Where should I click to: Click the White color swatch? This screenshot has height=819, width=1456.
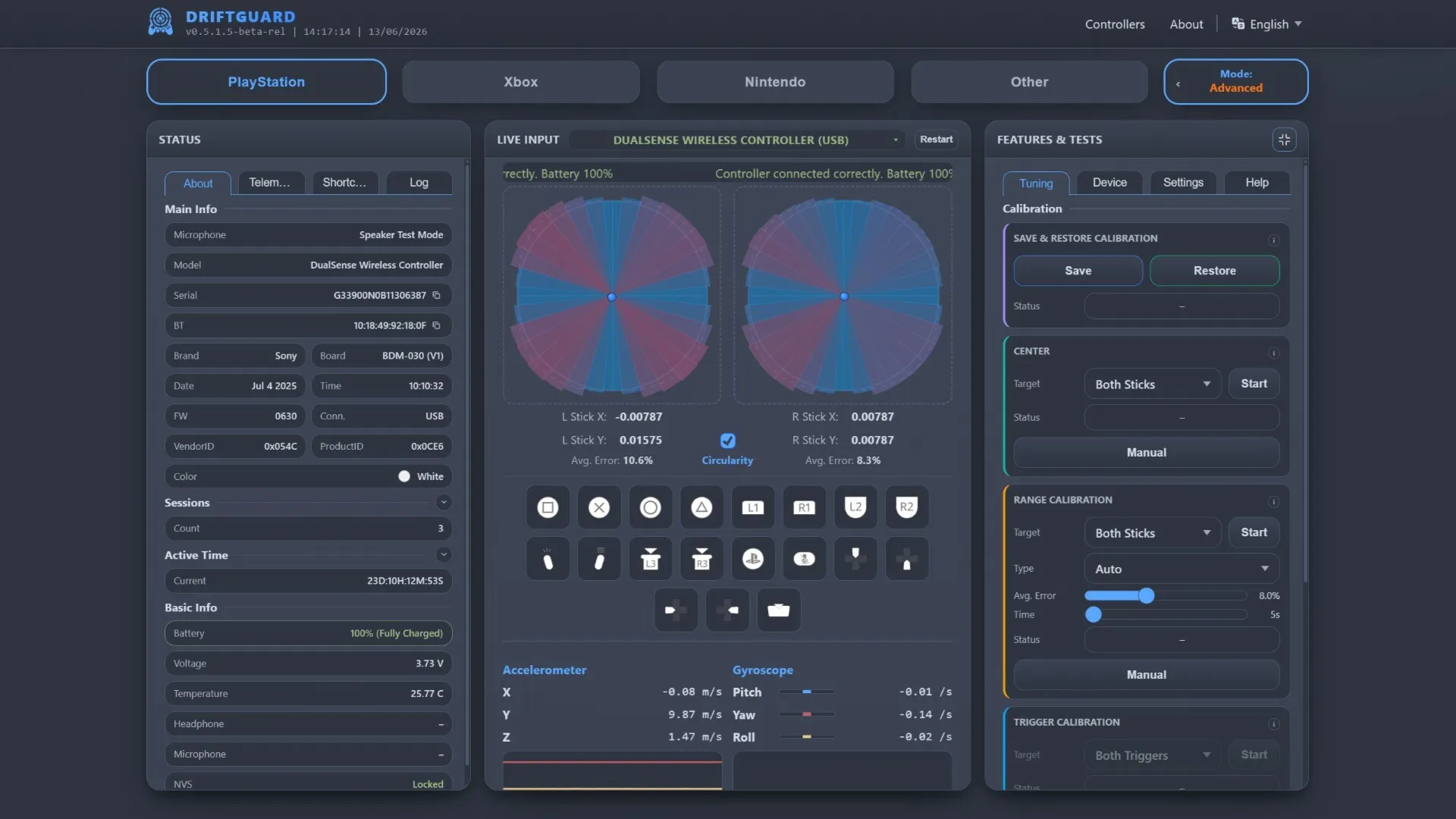[x=404, y=476]
